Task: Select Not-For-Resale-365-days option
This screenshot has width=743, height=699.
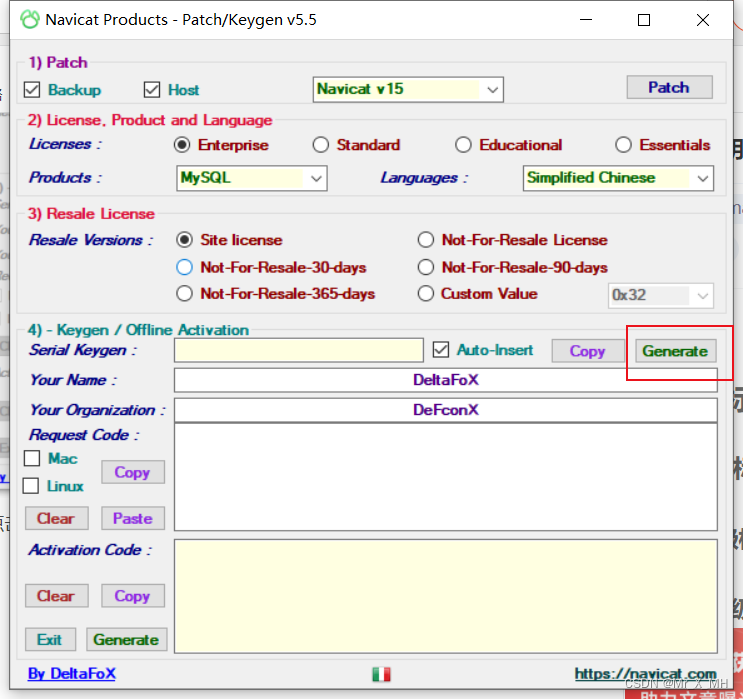Action: (x=184, y=294)
